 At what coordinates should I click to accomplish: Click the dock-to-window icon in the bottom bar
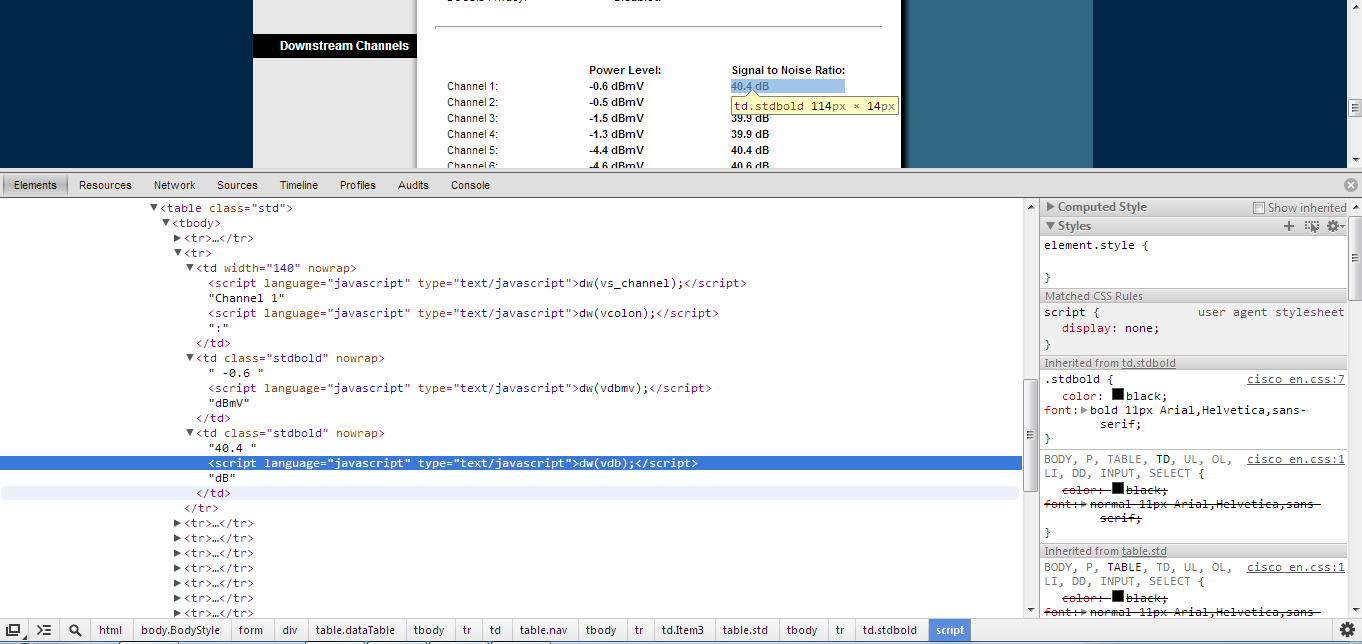click(x=14, y=630)
